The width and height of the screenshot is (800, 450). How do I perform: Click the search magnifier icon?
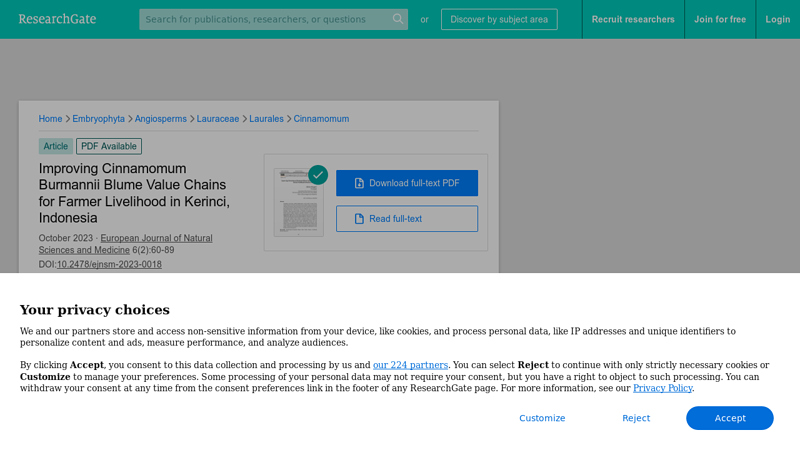(x=398, y=19)
